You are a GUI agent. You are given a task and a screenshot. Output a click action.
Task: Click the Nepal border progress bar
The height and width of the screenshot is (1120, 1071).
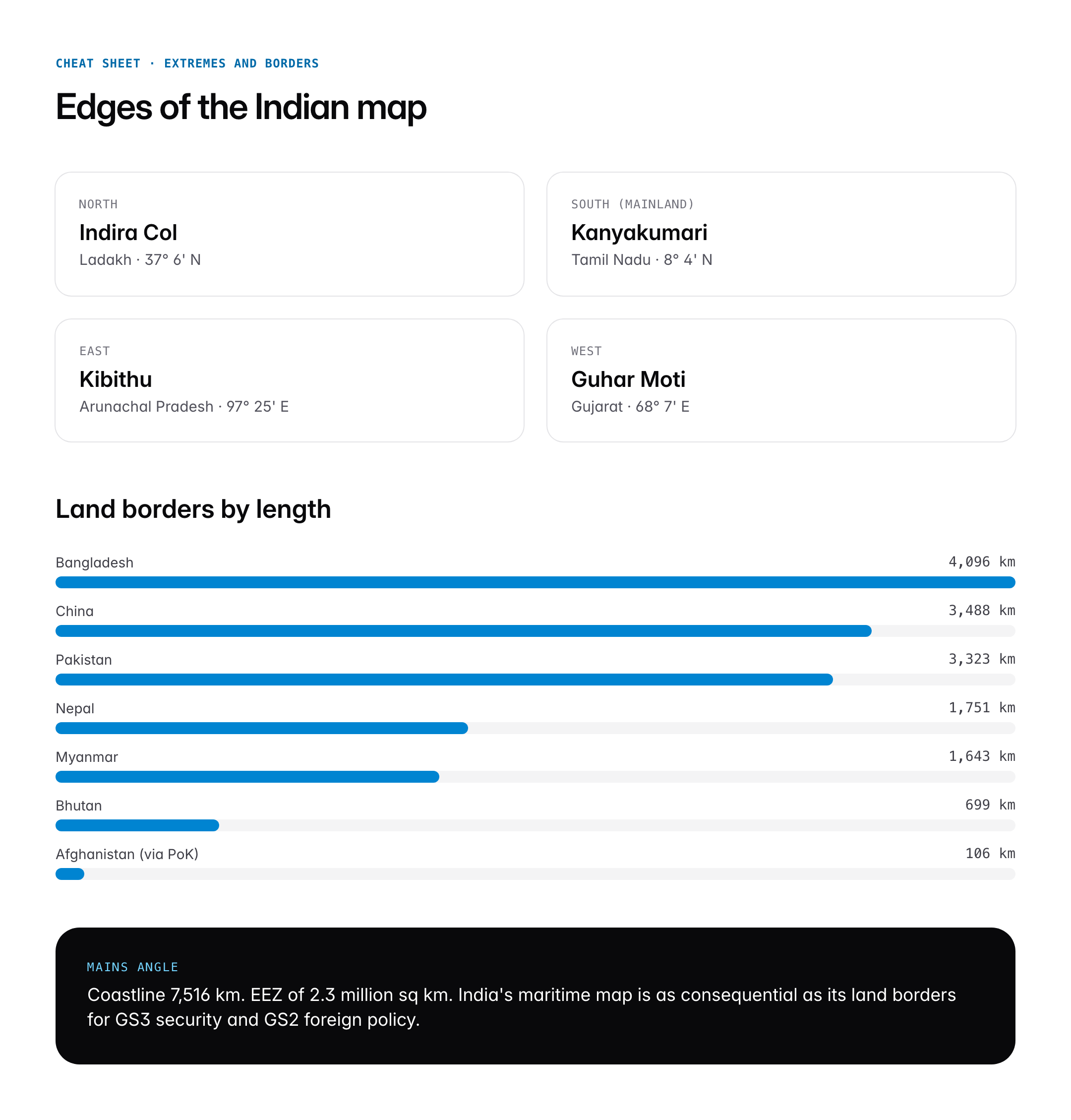[x=535, y=728]
